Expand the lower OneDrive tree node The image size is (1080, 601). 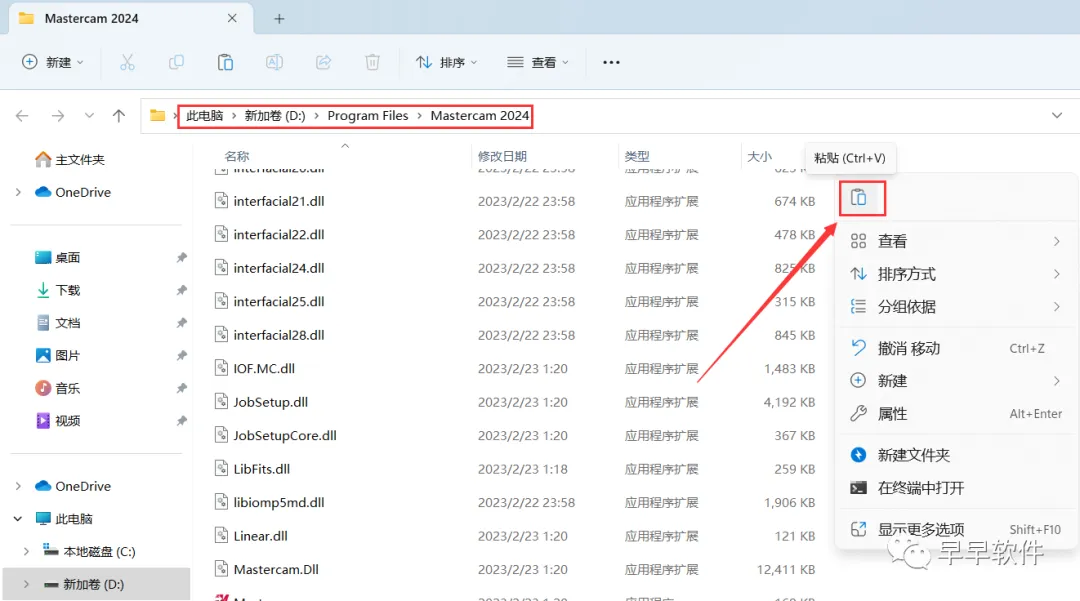click(19, 486)
